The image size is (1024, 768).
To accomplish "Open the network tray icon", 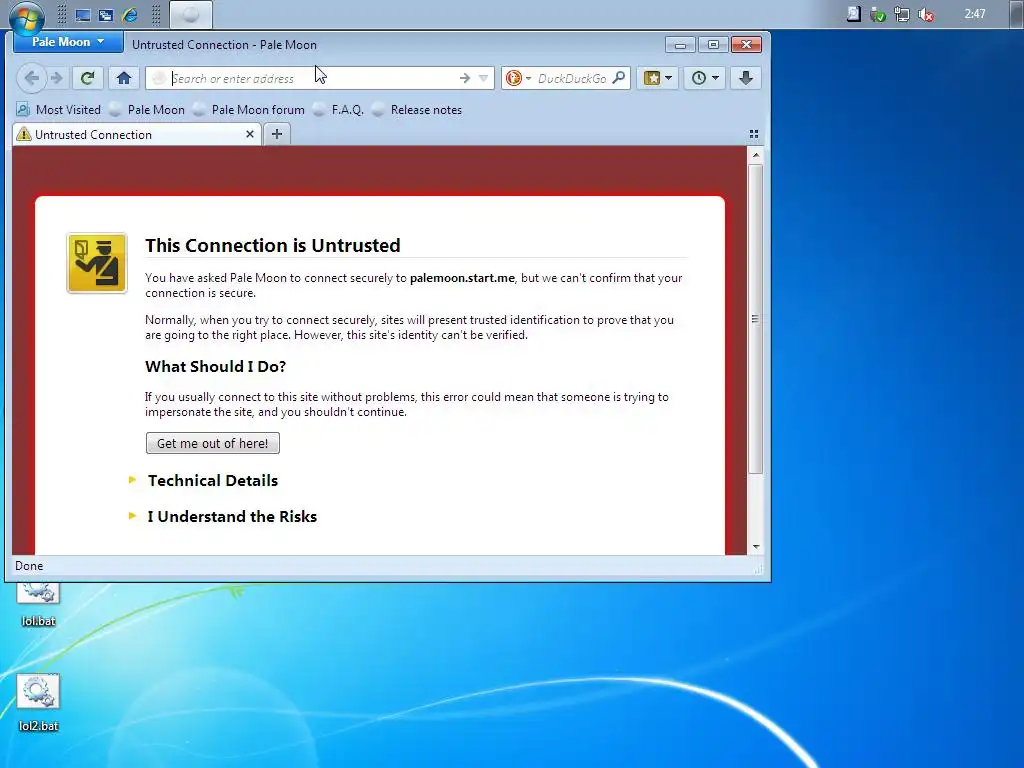I will click(902, 14).
